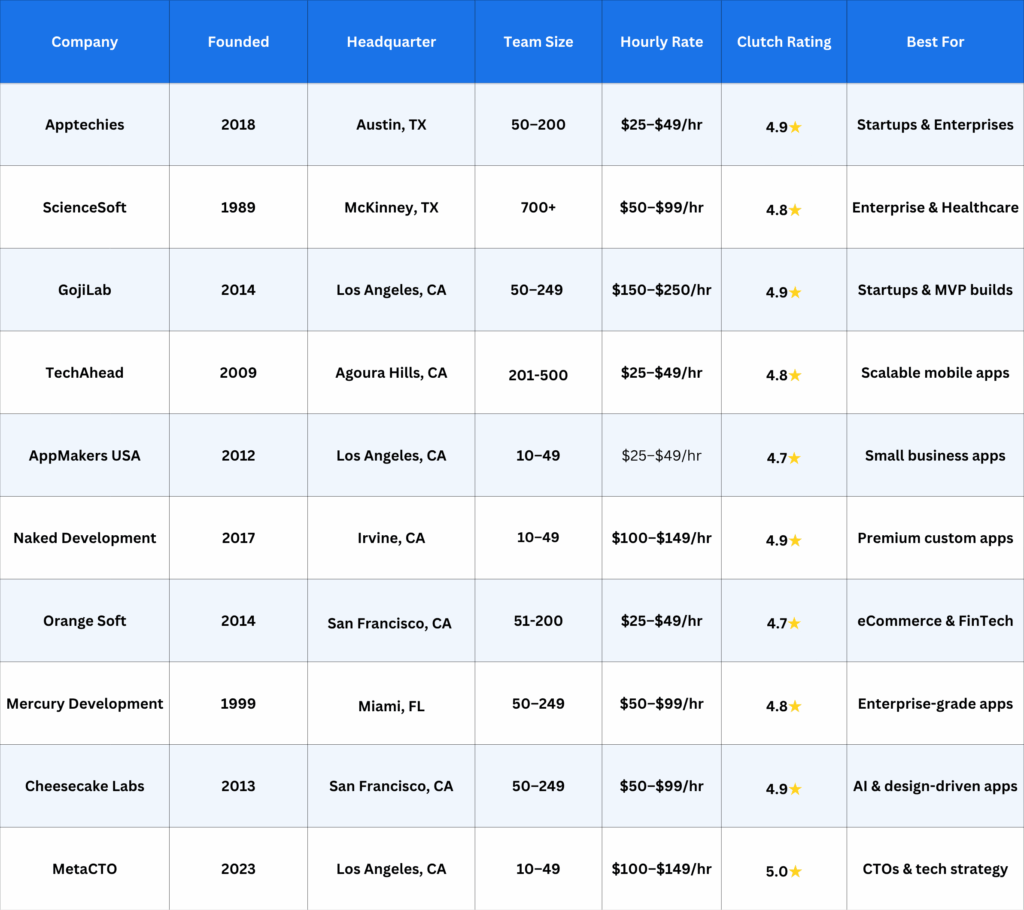Click eCommerce & FinTech cell
Viewport: 1024px width, 910px height.
[935, 621]
